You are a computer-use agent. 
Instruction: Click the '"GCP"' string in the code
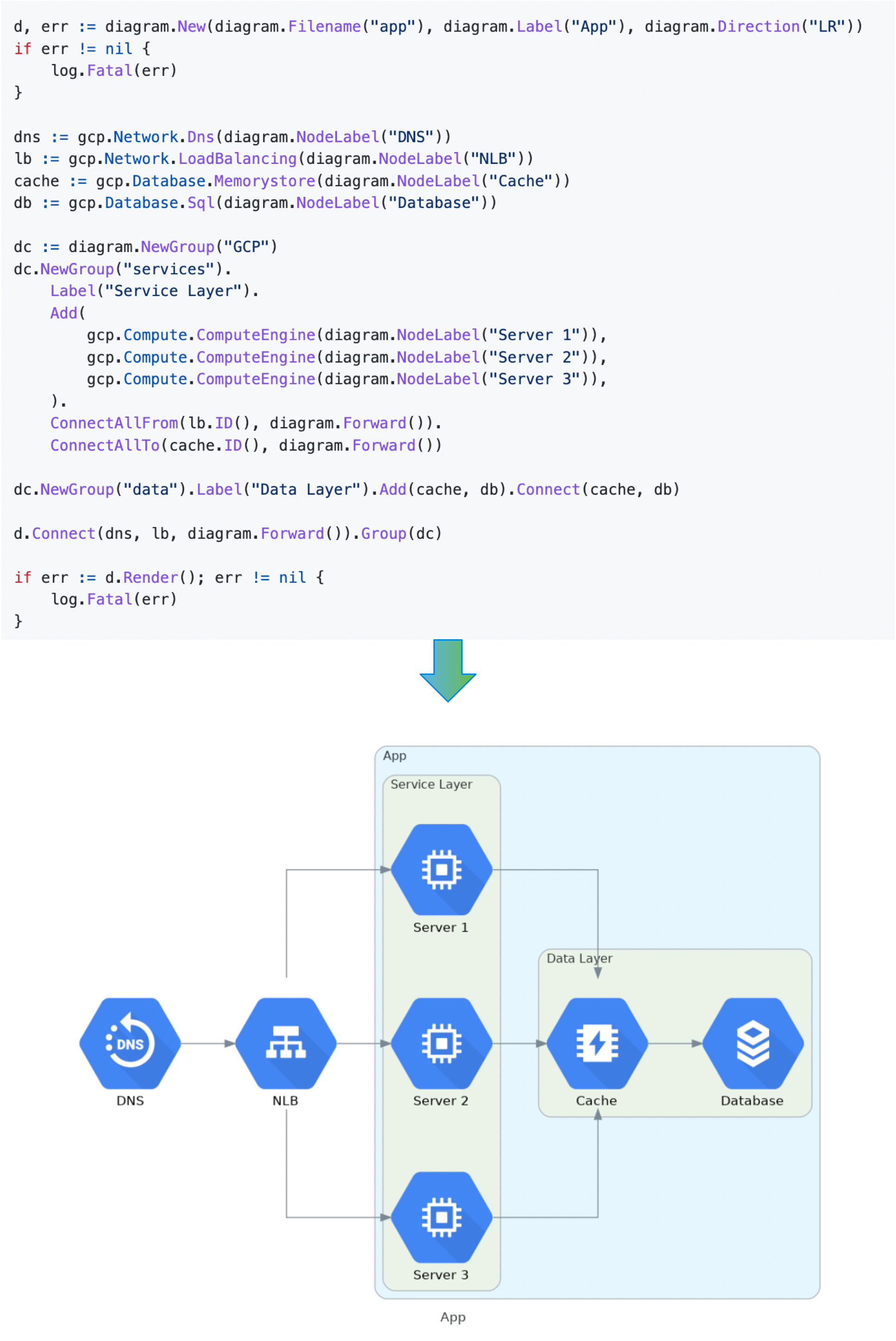(x=246, y=247)
